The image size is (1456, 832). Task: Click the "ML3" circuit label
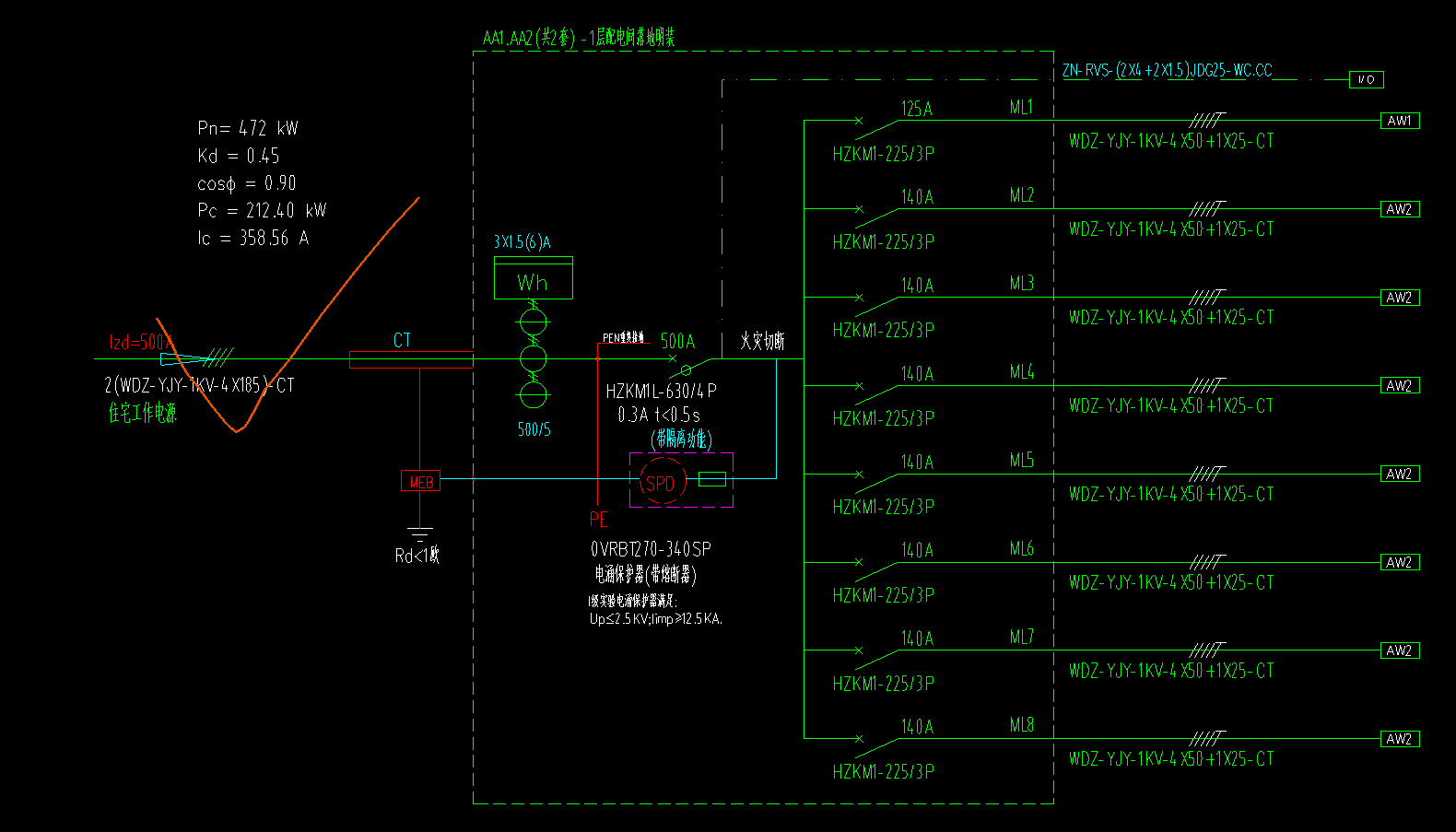pos(1022,284)
